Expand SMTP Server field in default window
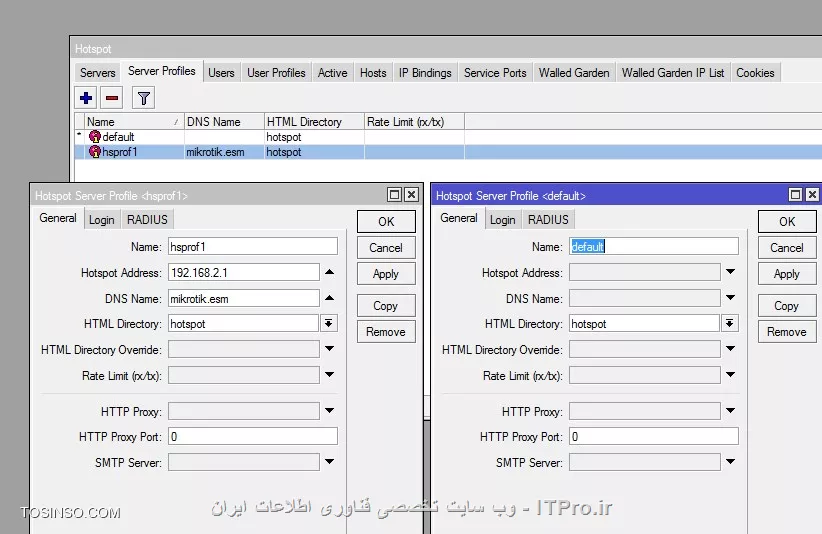822x534 pixels. 730,462
